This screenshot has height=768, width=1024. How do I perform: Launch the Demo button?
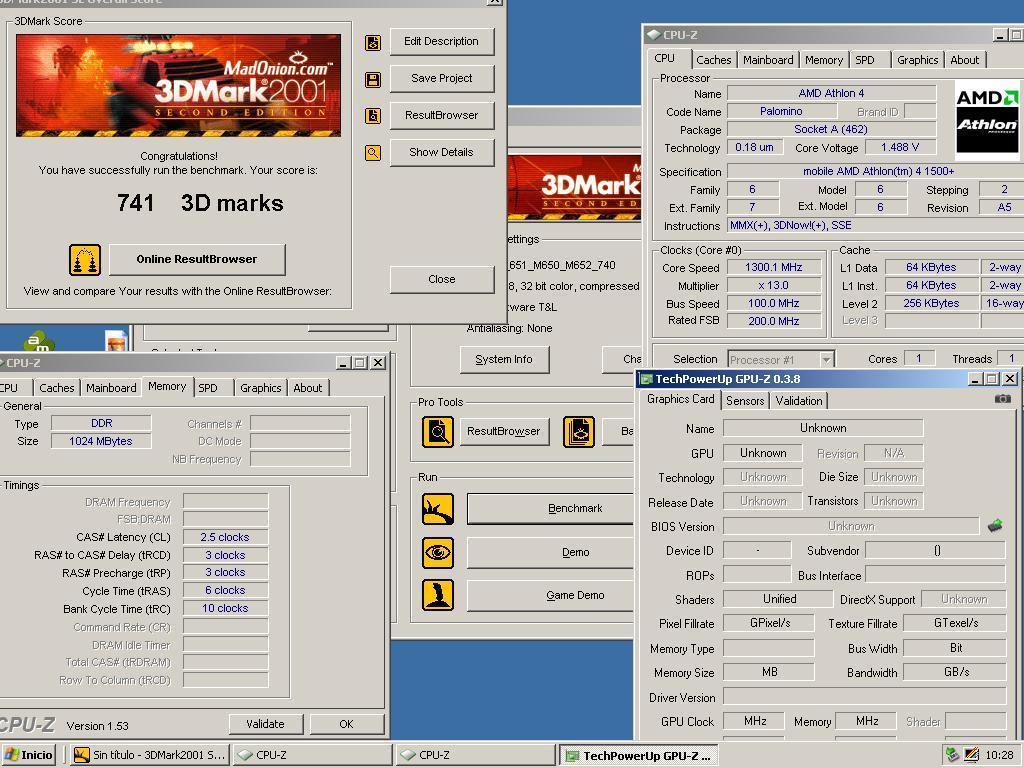[552, 552]
